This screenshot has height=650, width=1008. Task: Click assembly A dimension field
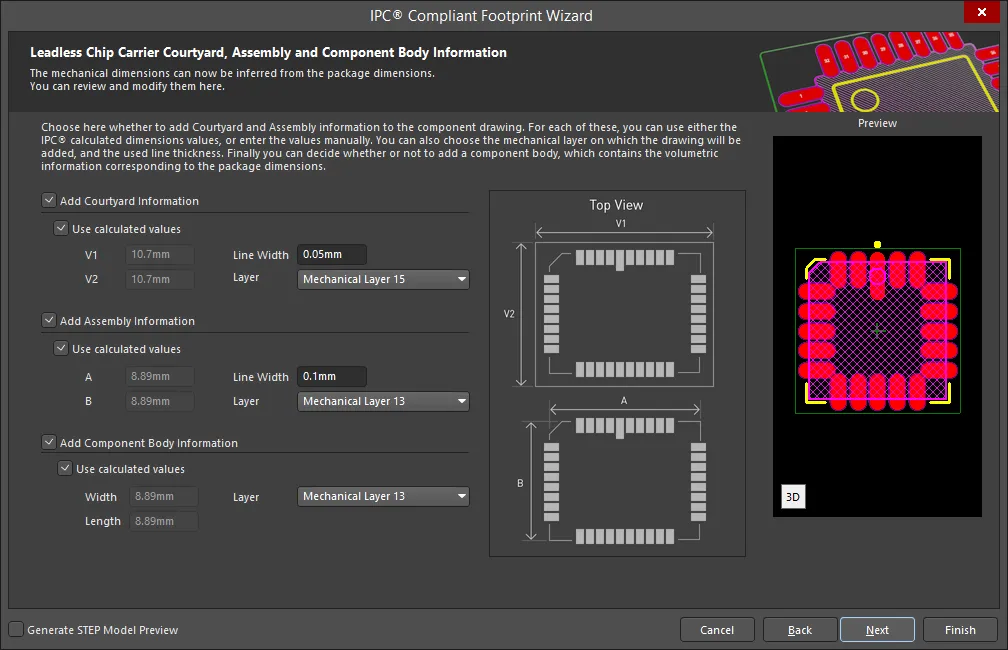159,376
